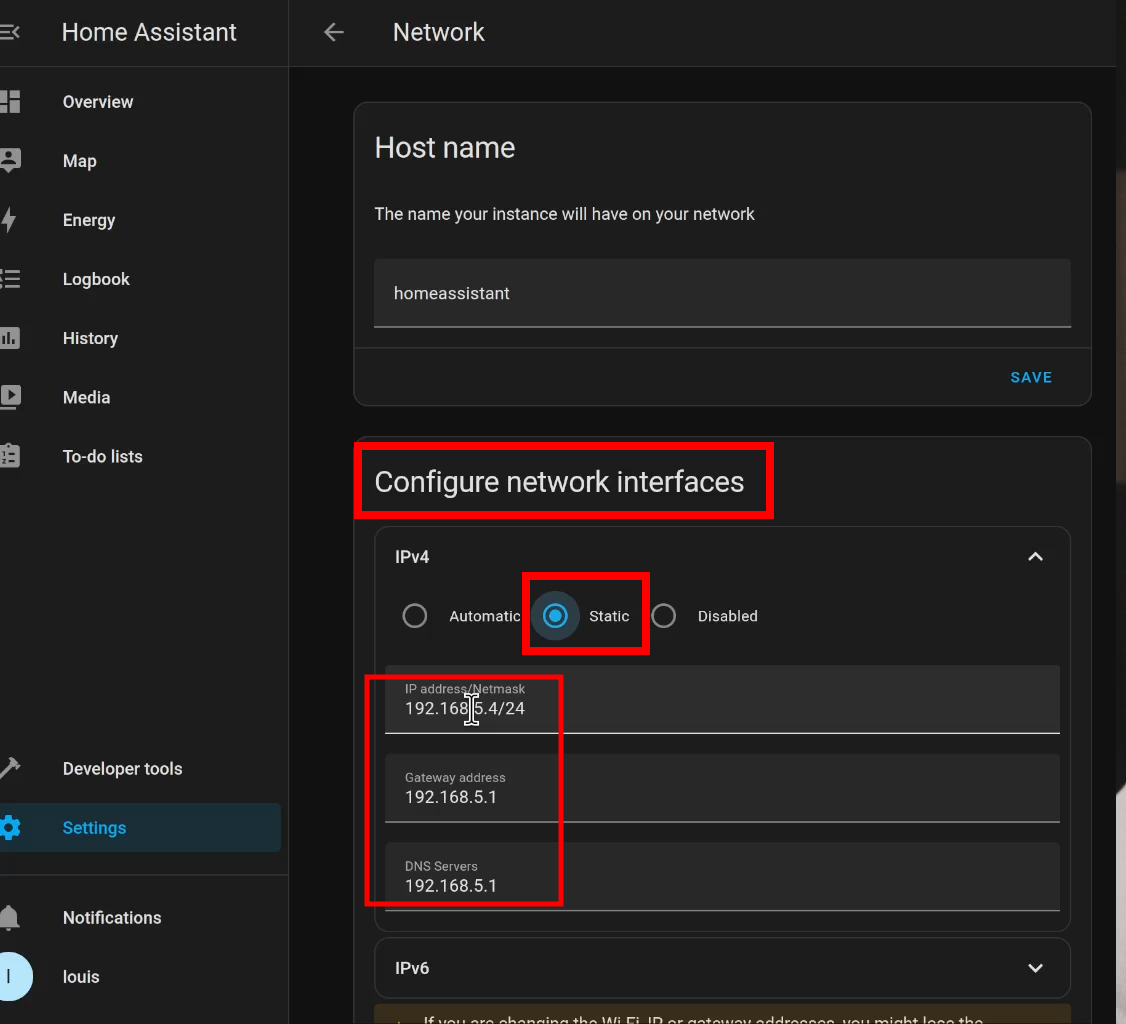The width and height of the screenshot is (1126, 1024).
Task: Collapse the IPv4 section chevron
Action: [x=1036, y=557]
